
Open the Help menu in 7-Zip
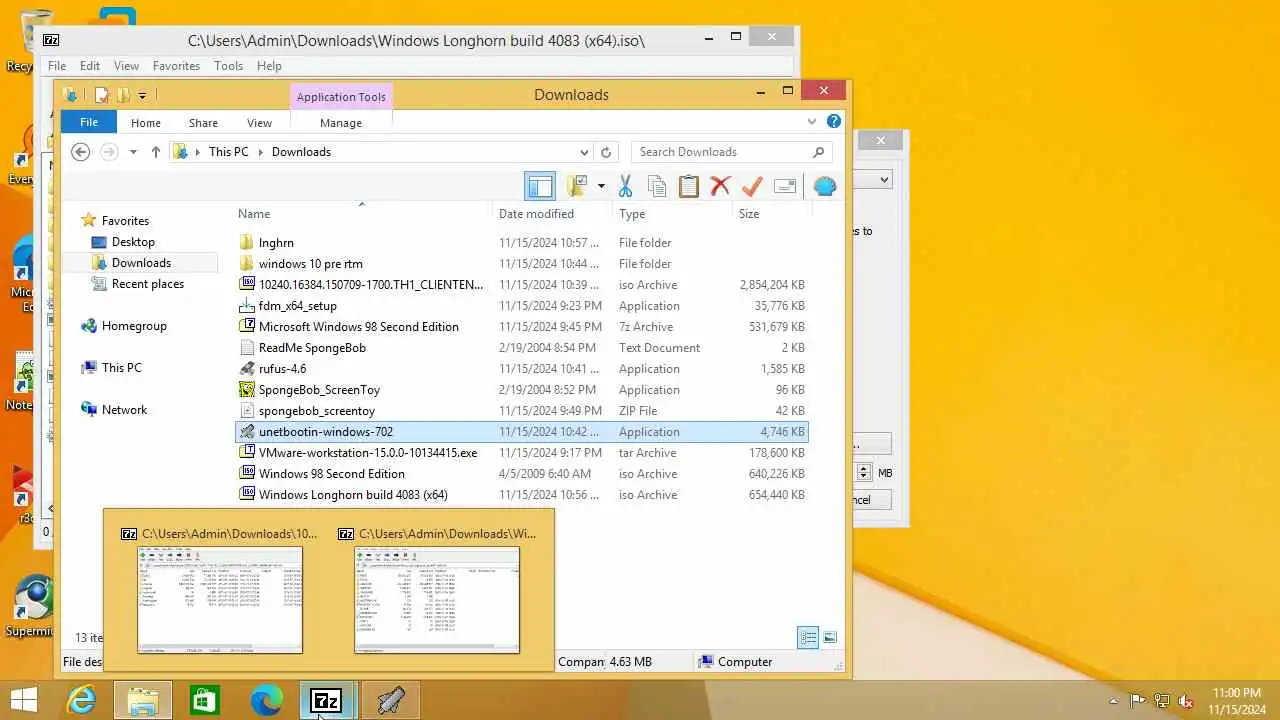[269, 66]
